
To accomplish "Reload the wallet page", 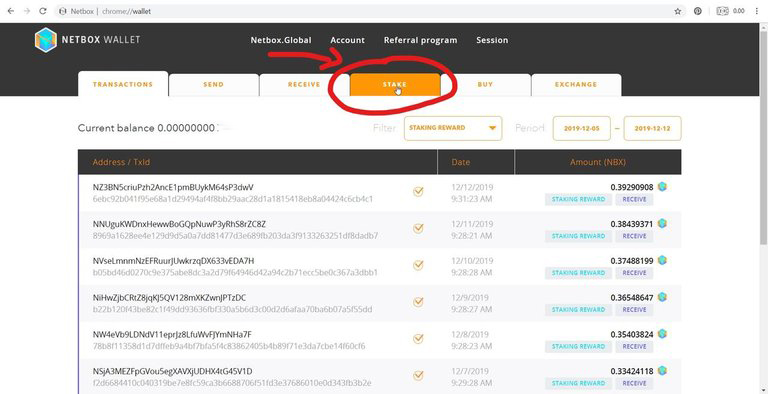I will click(43, 11).
